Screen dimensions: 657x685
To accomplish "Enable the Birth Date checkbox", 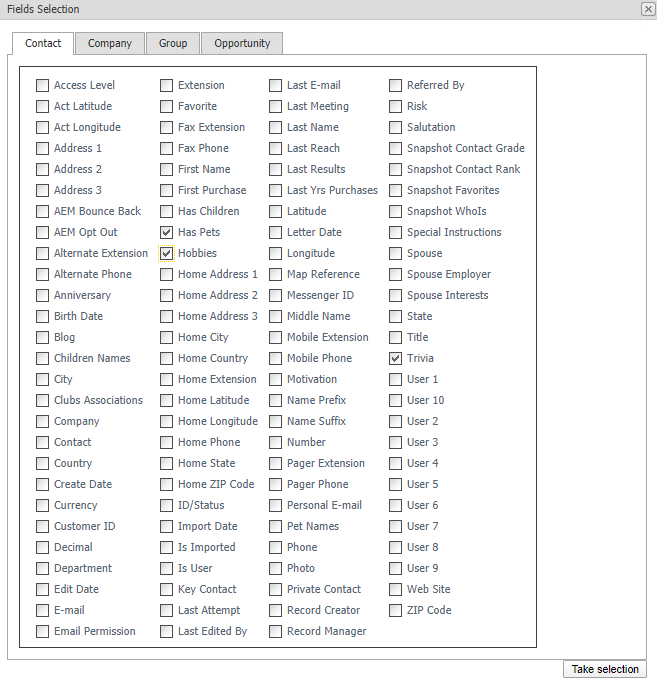I will pos(42,316).
